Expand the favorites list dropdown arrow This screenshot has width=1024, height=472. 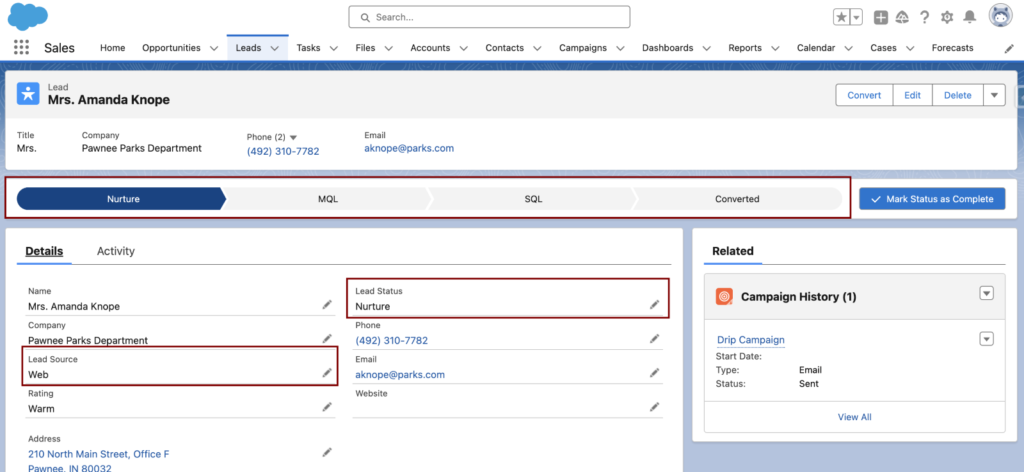click(x=856, y=18)
